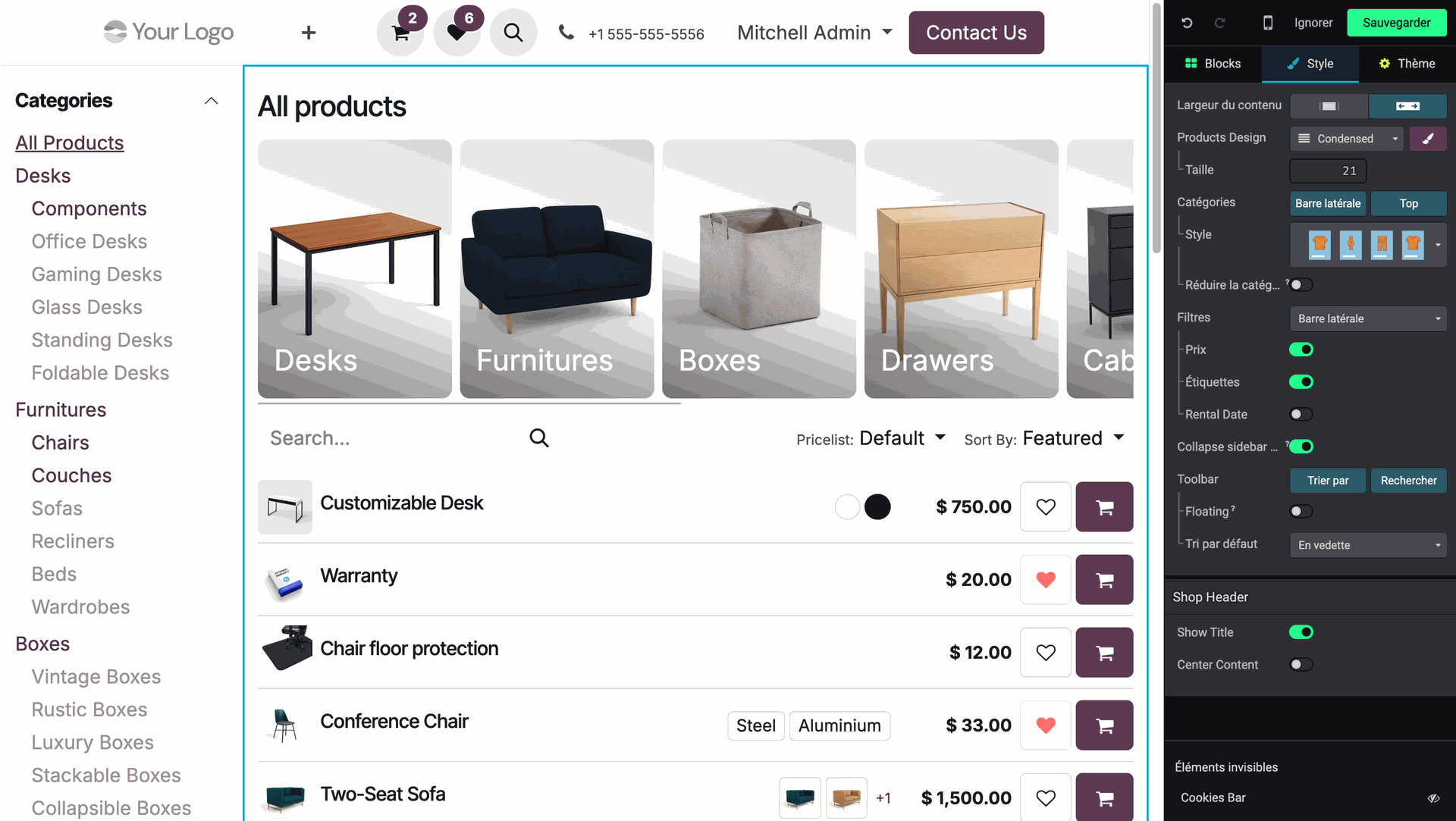Open the Sort By Featured dropdown
The height and width of the screenshot is (821, 1456).
[1072, 438]
